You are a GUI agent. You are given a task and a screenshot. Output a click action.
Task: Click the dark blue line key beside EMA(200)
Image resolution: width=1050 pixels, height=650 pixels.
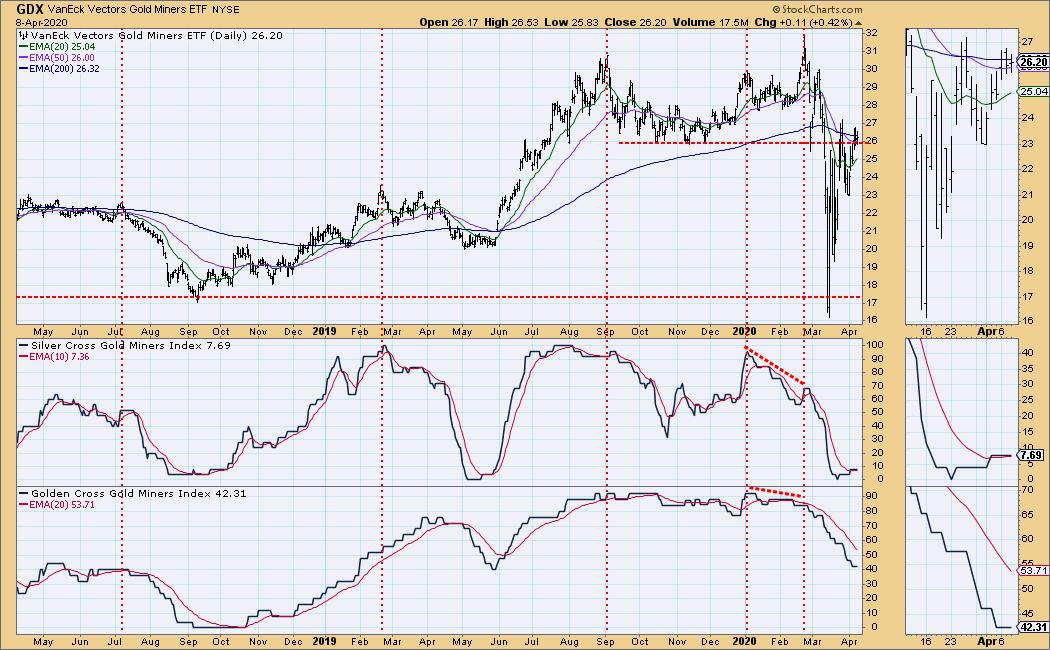(x=23, y=68)
